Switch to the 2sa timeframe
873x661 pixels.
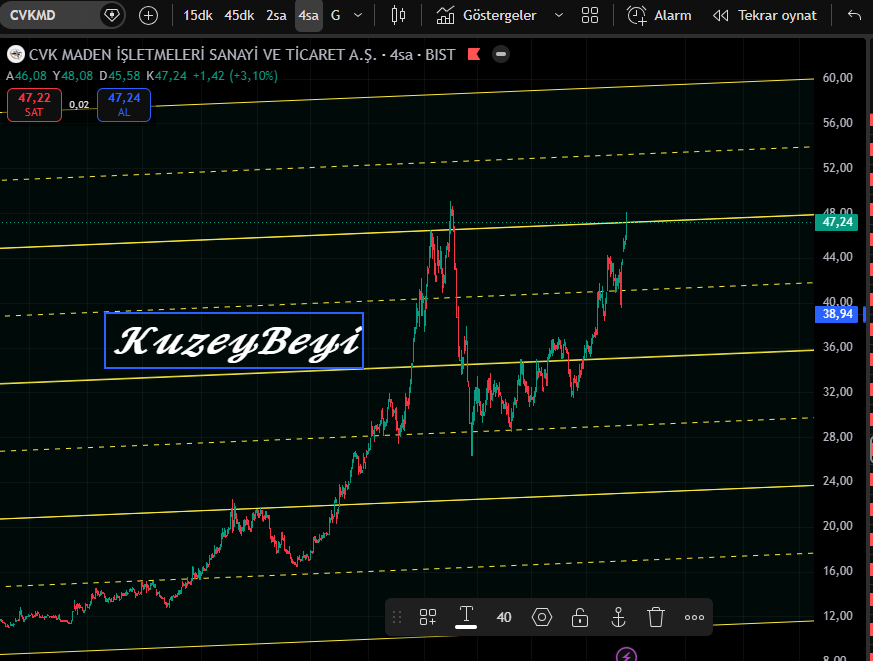[x=276, y=15]
